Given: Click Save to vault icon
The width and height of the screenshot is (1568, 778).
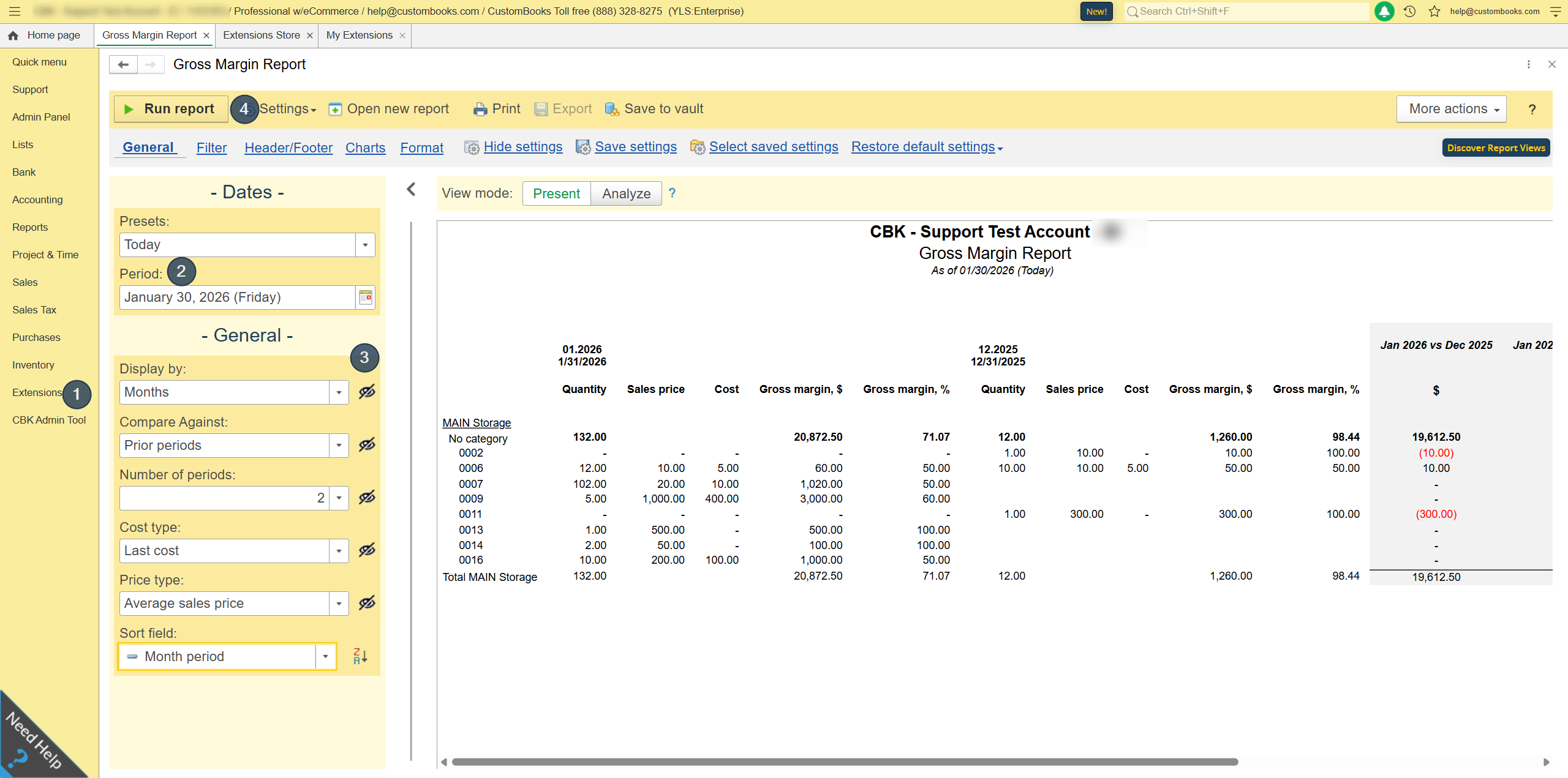Looking at the screenshot, I should pyautogui.click(x=611, y=109).
